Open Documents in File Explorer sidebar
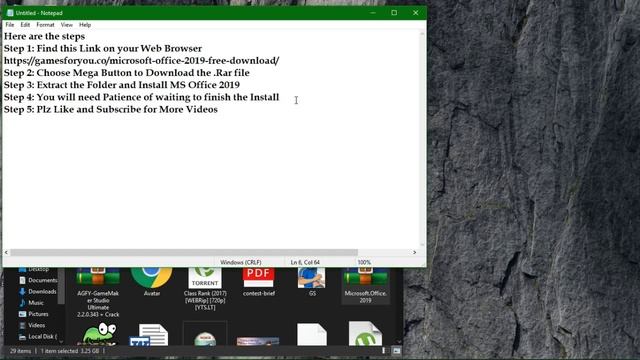Screen dimensions: 640x360 click(38, 280)
